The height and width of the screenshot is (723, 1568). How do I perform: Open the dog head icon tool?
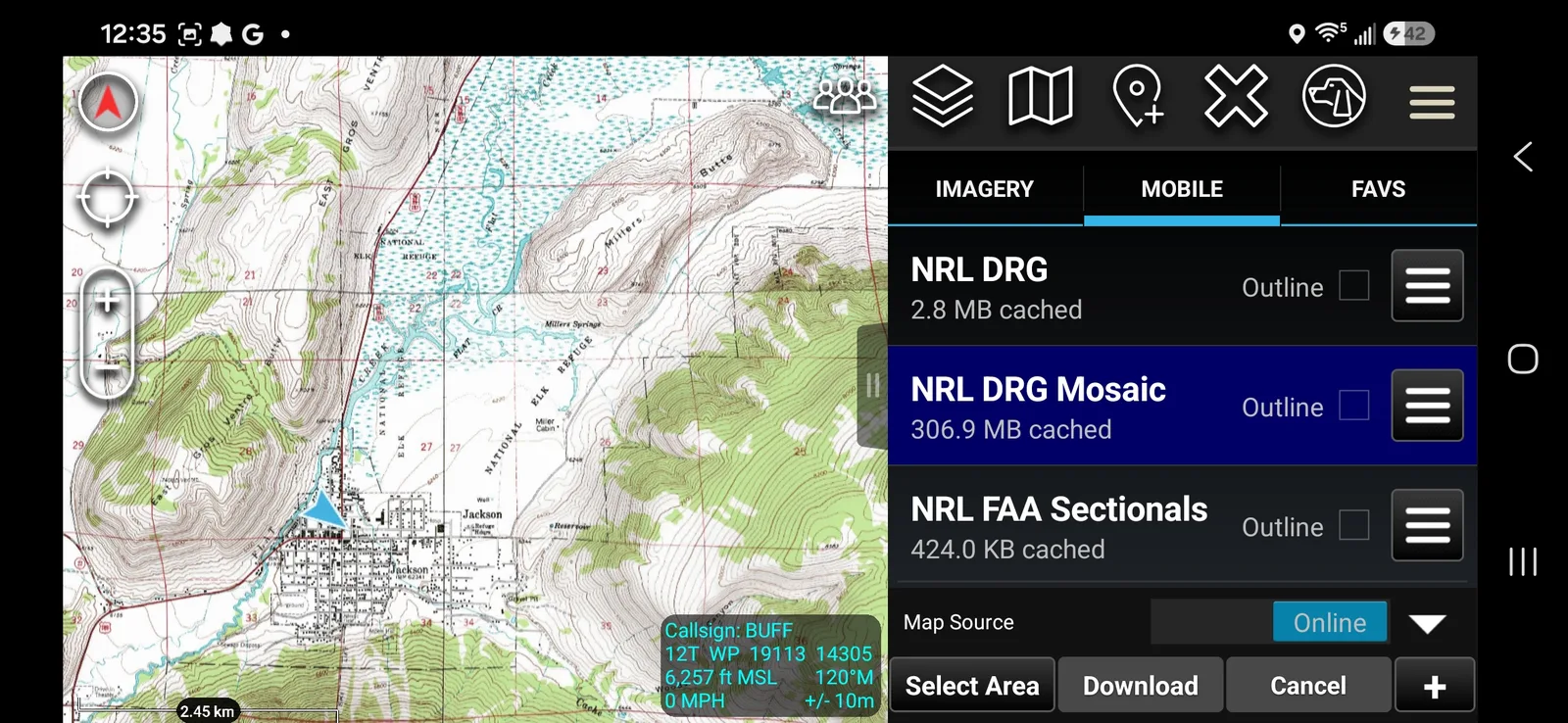click(1334, 96)
